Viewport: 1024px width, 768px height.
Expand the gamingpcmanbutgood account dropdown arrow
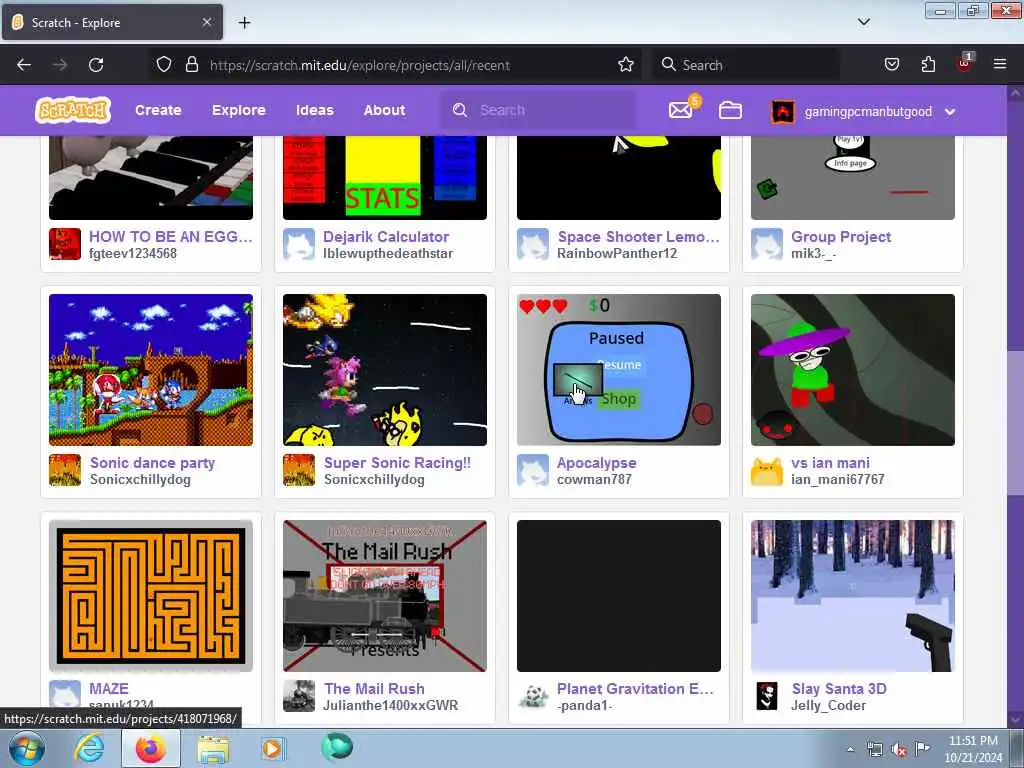click(x=950, y=112)
